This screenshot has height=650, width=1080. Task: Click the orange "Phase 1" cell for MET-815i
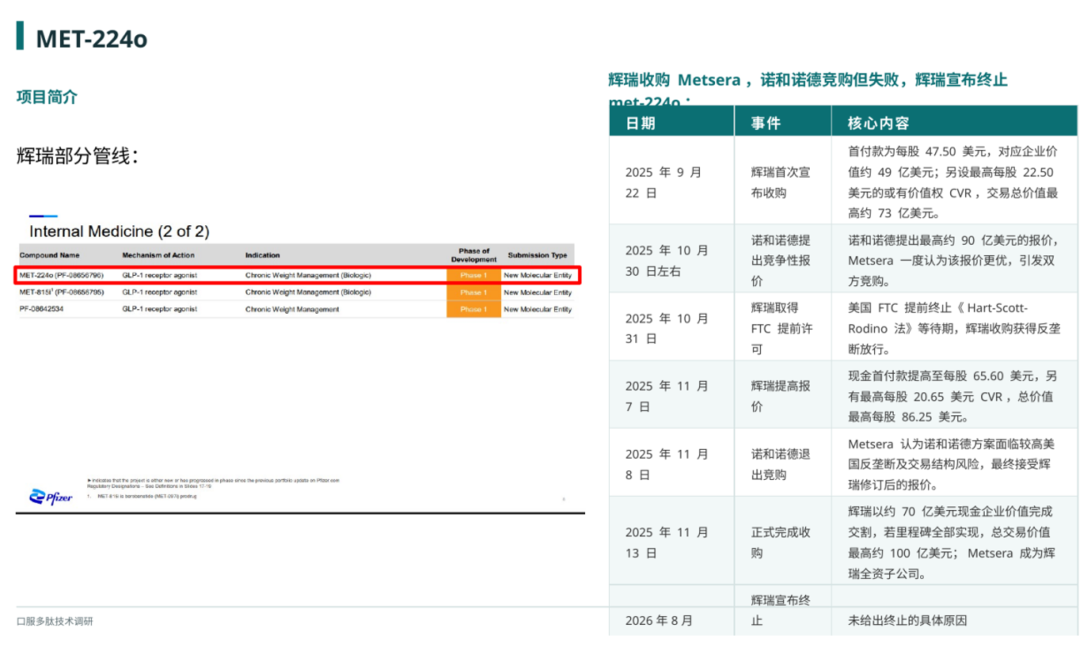click(x=473, y=293)
